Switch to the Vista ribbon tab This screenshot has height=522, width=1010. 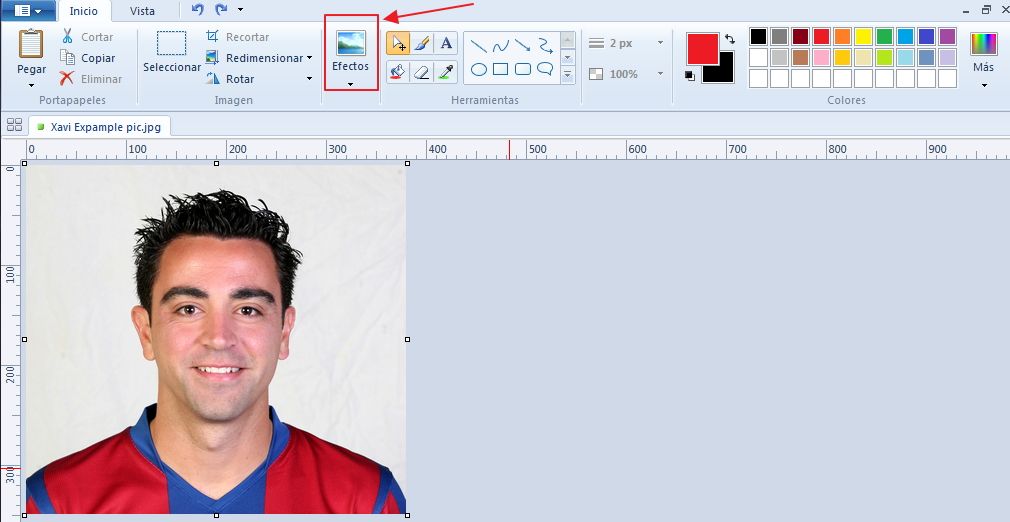[x=142, y=11]
